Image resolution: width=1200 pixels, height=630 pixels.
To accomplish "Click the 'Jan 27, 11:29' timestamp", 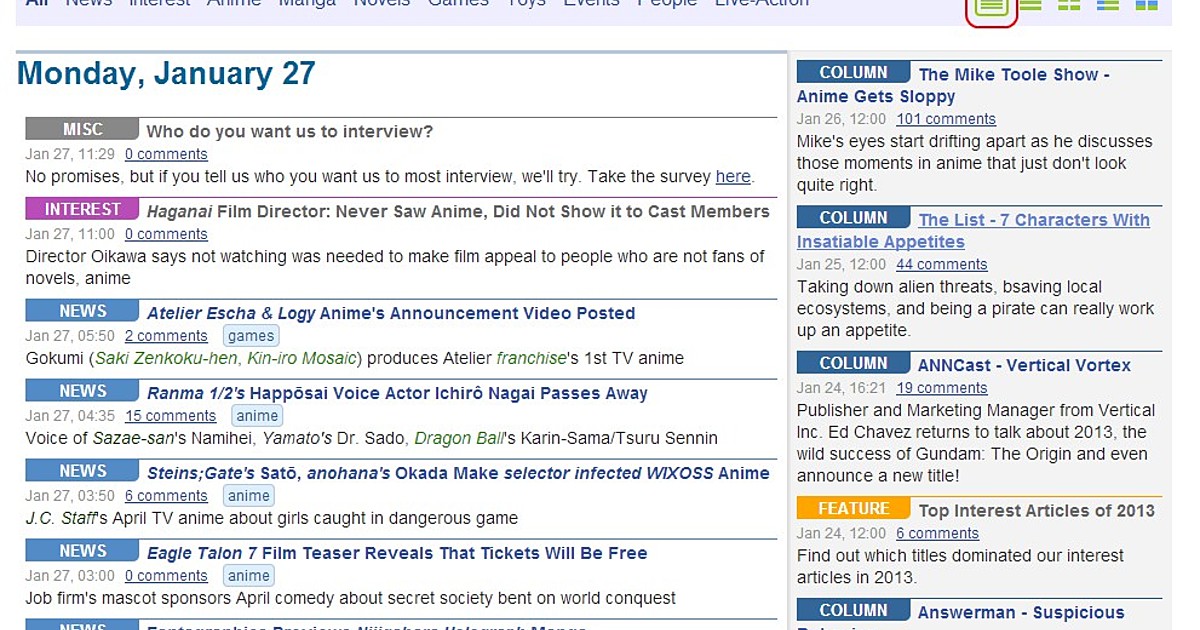I will 70,154.
